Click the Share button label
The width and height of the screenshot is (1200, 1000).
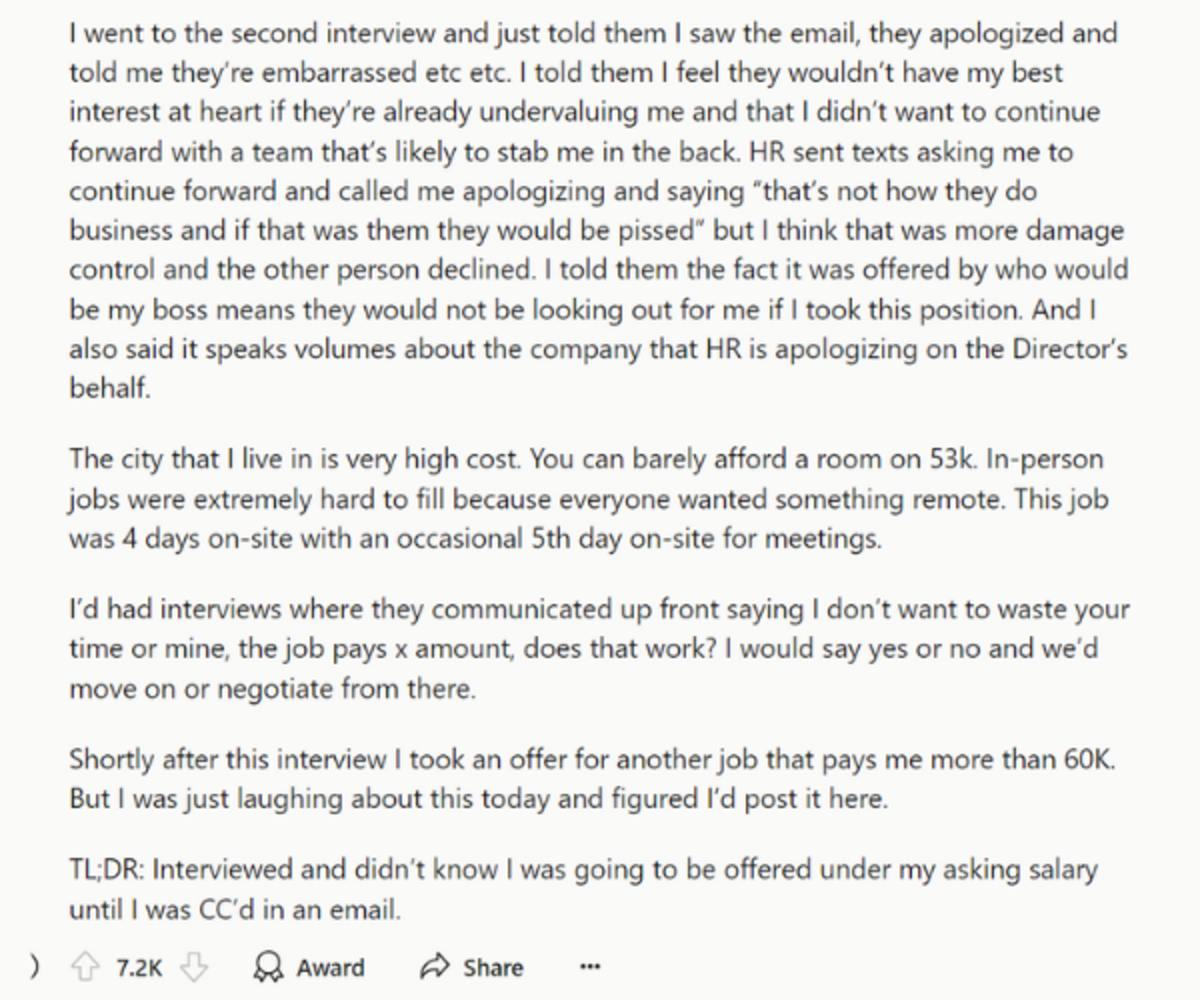pyautogui.click(x=492, y=967)
